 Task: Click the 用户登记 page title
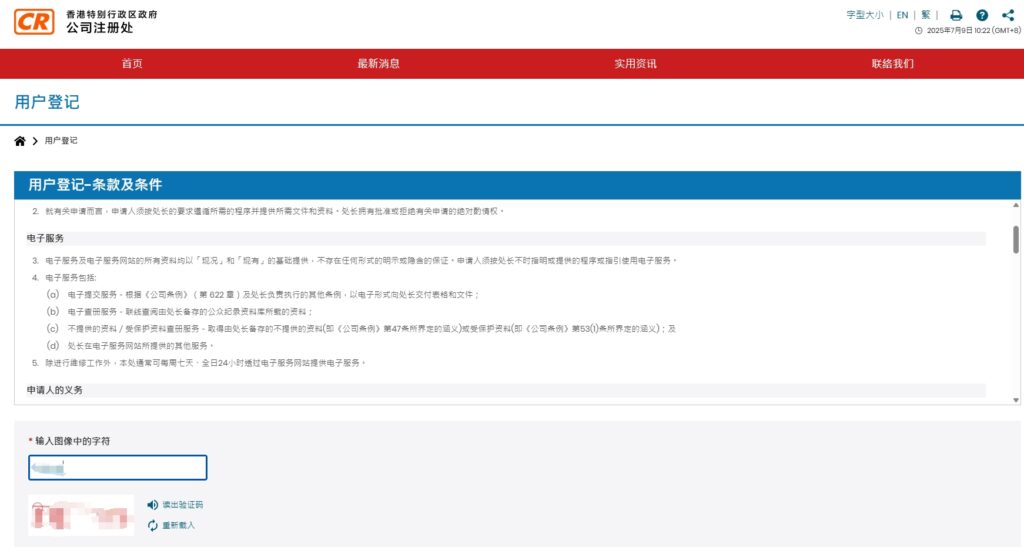47,102
